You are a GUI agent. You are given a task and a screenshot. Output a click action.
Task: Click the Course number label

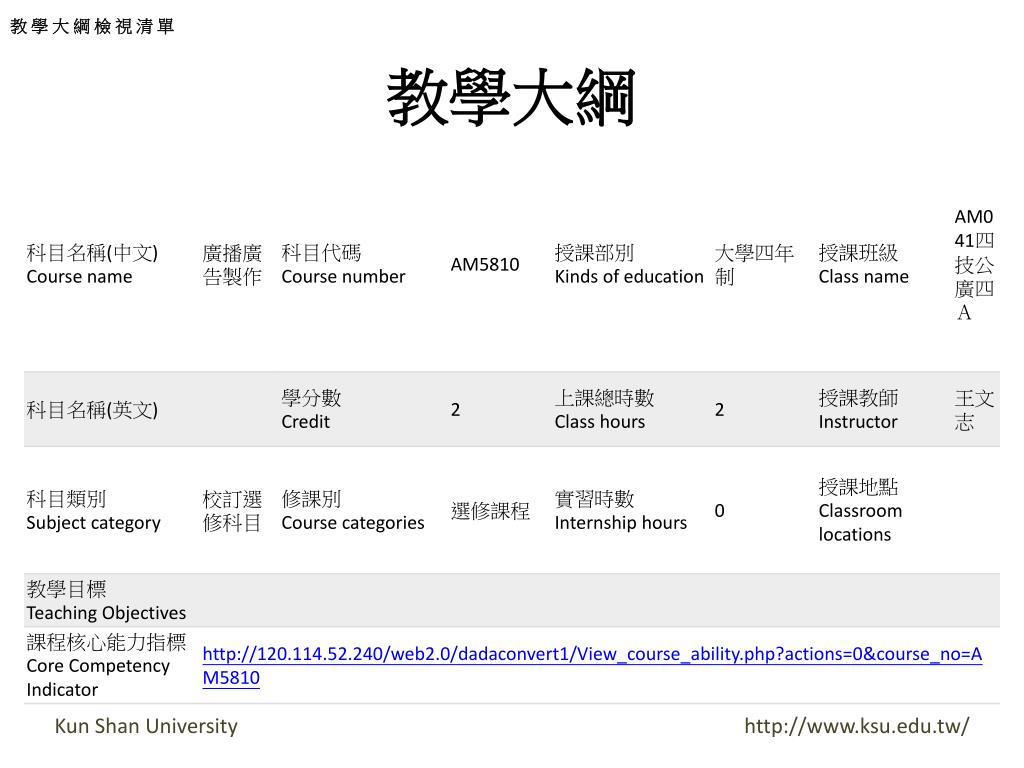point(344,264)
